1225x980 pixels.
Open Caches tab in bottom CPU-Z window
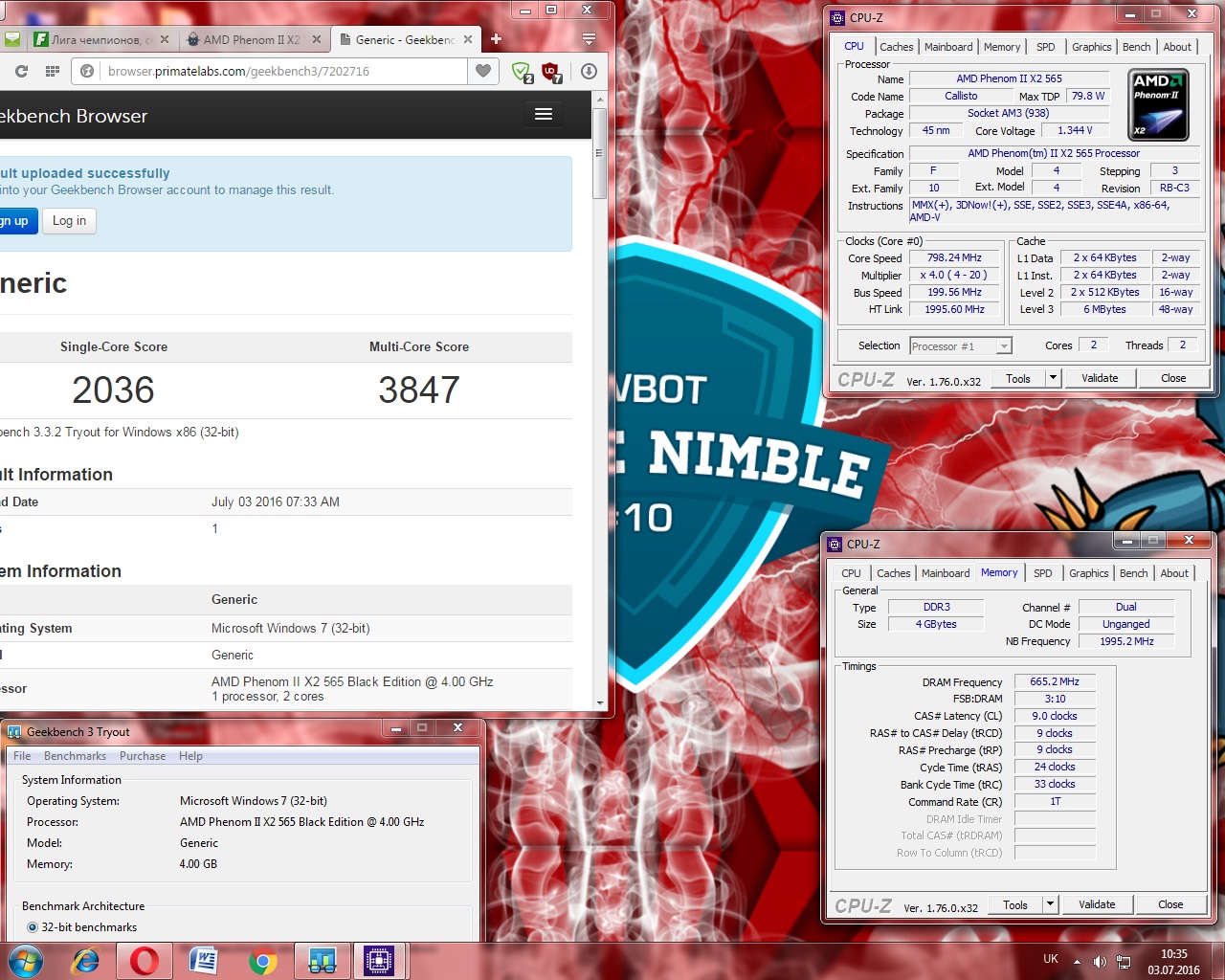point(894,573)
